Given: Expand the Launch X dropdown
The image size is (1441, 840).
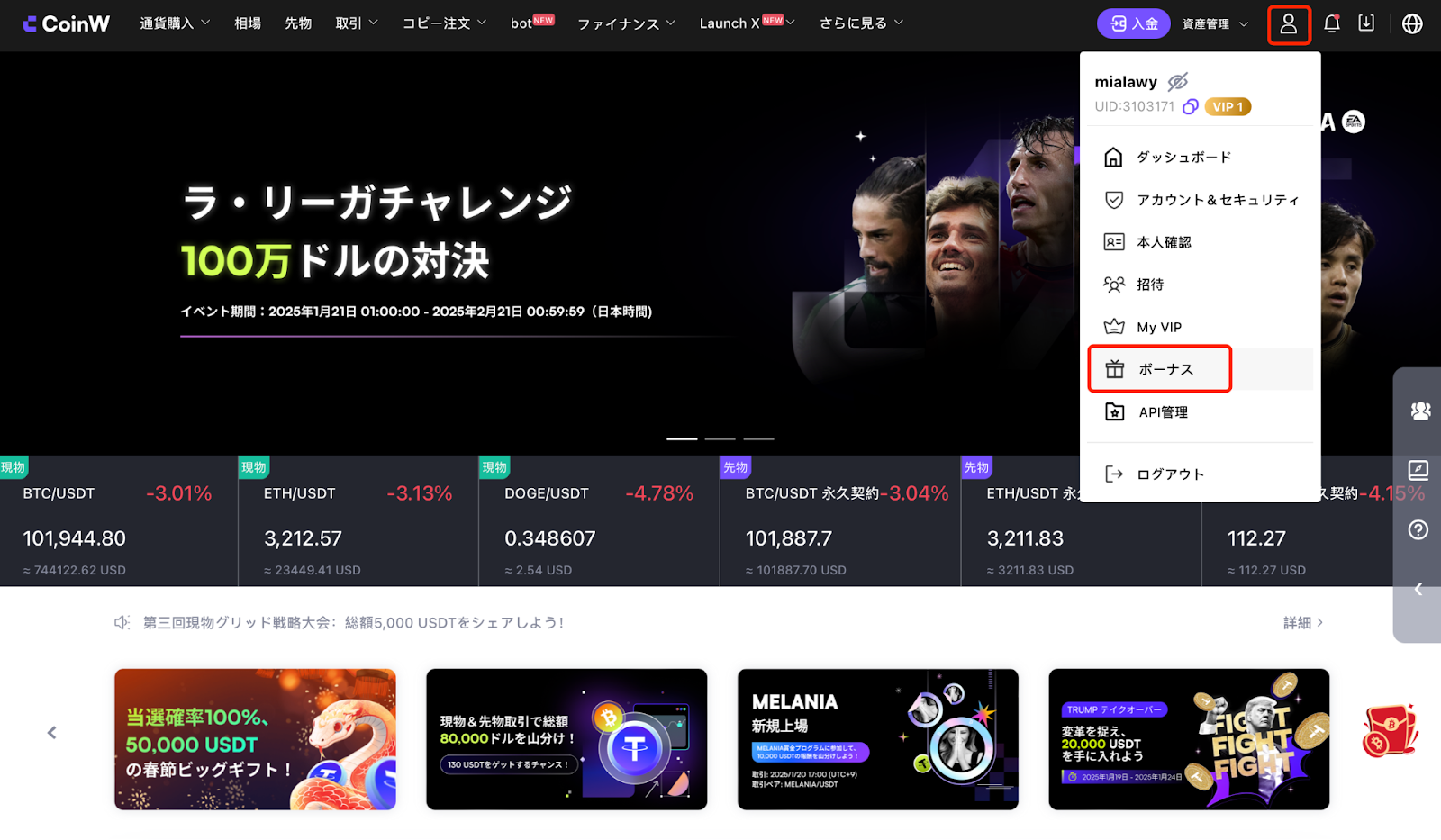Looking at the screenshot, I should (x=747, y=23).
